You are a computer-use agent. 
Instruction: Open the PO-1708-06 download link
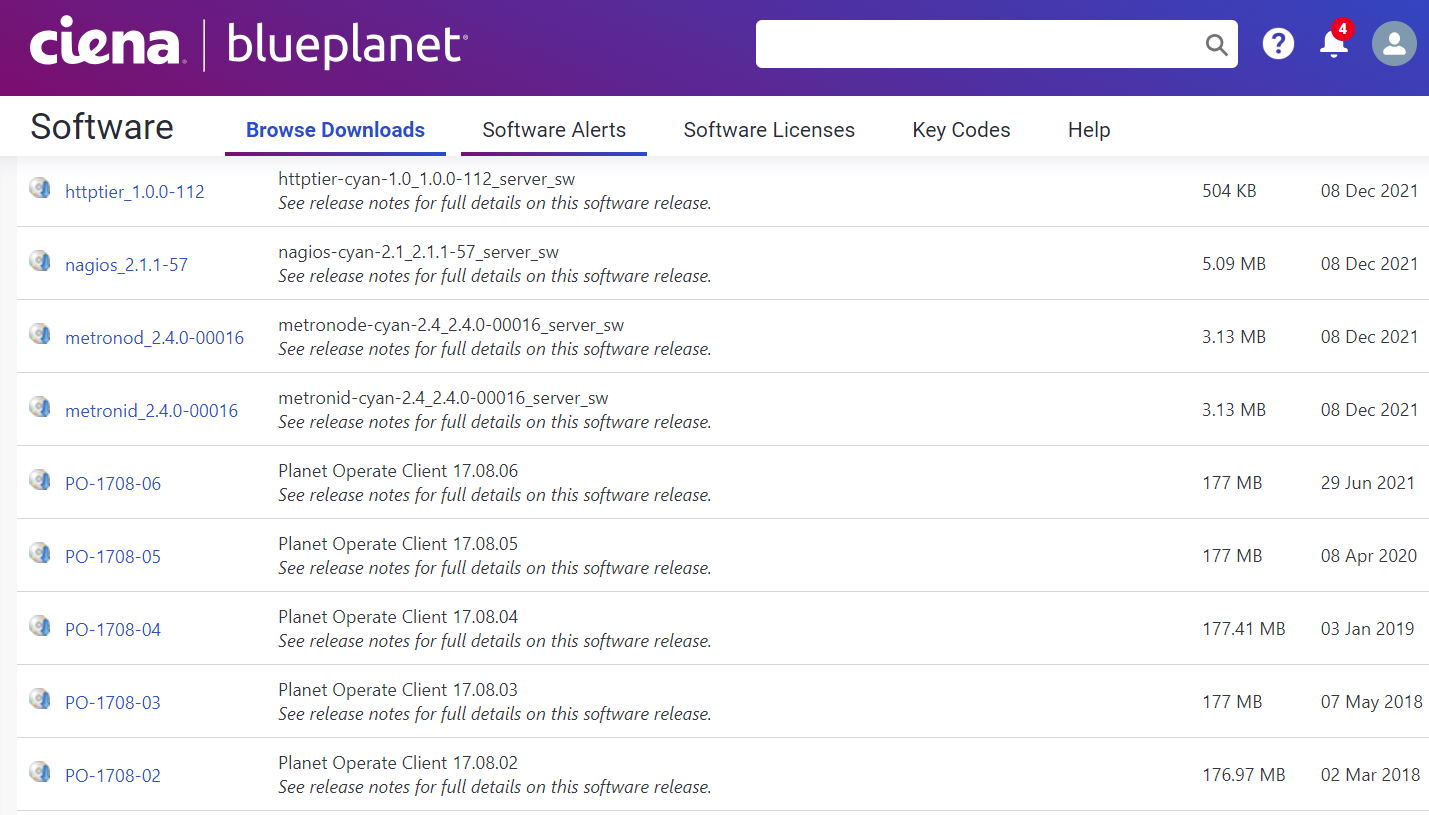coord(113,484)
